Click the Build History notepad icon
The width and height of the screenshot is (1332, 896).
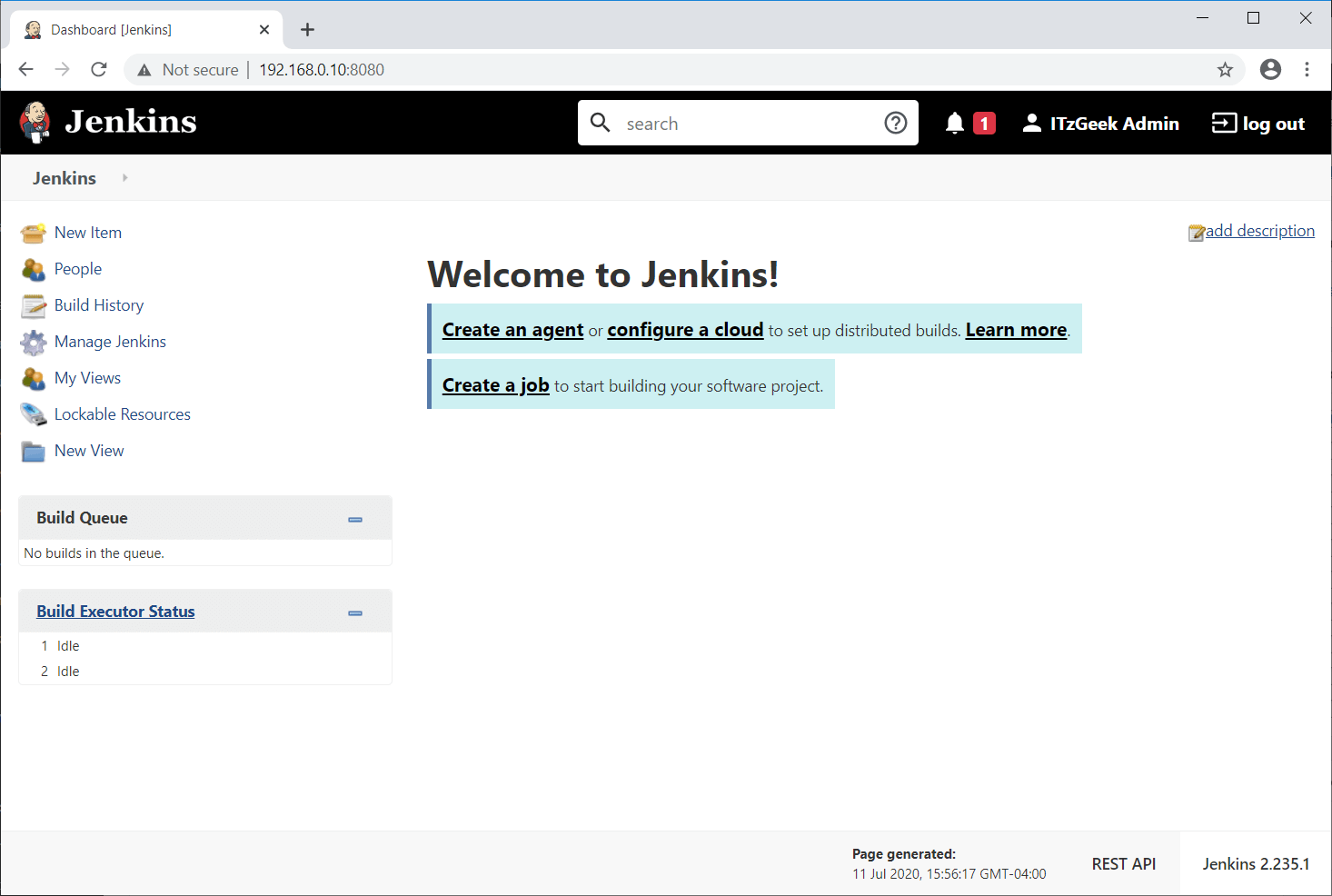click(34, 305)
